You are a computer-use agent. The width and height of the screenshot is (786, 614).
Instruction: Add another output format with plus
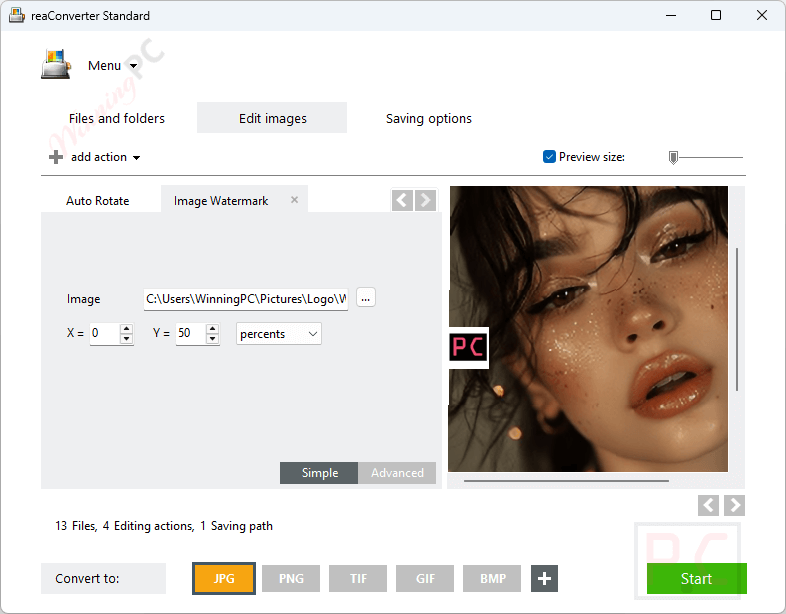pos(544,578)
